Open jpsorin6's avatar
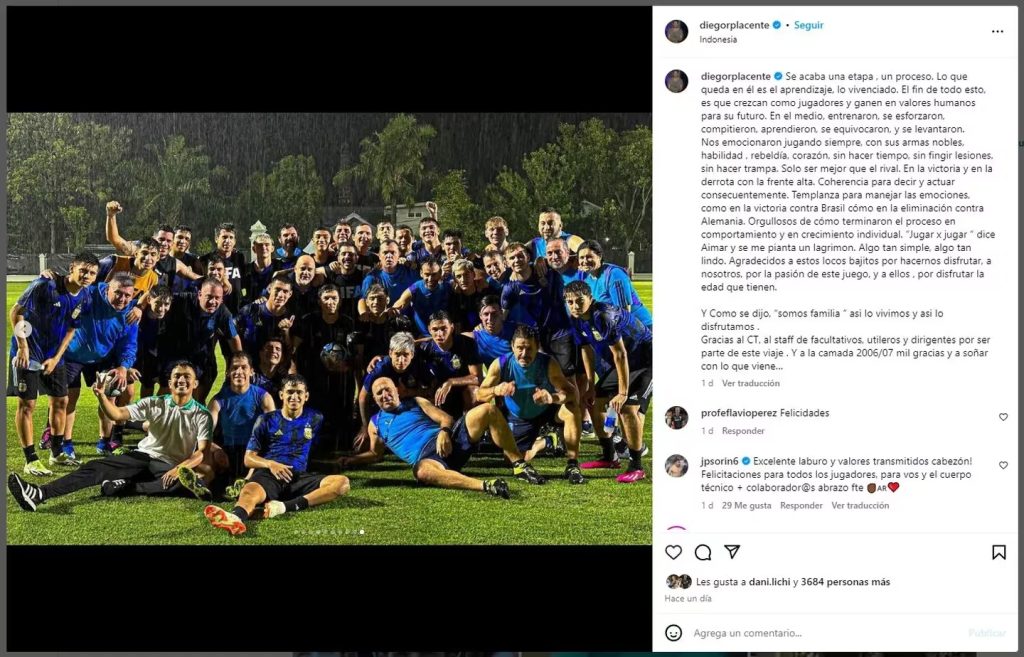Image resolution: width=1024 pixels, height=657 pixels. pos(677,466)
